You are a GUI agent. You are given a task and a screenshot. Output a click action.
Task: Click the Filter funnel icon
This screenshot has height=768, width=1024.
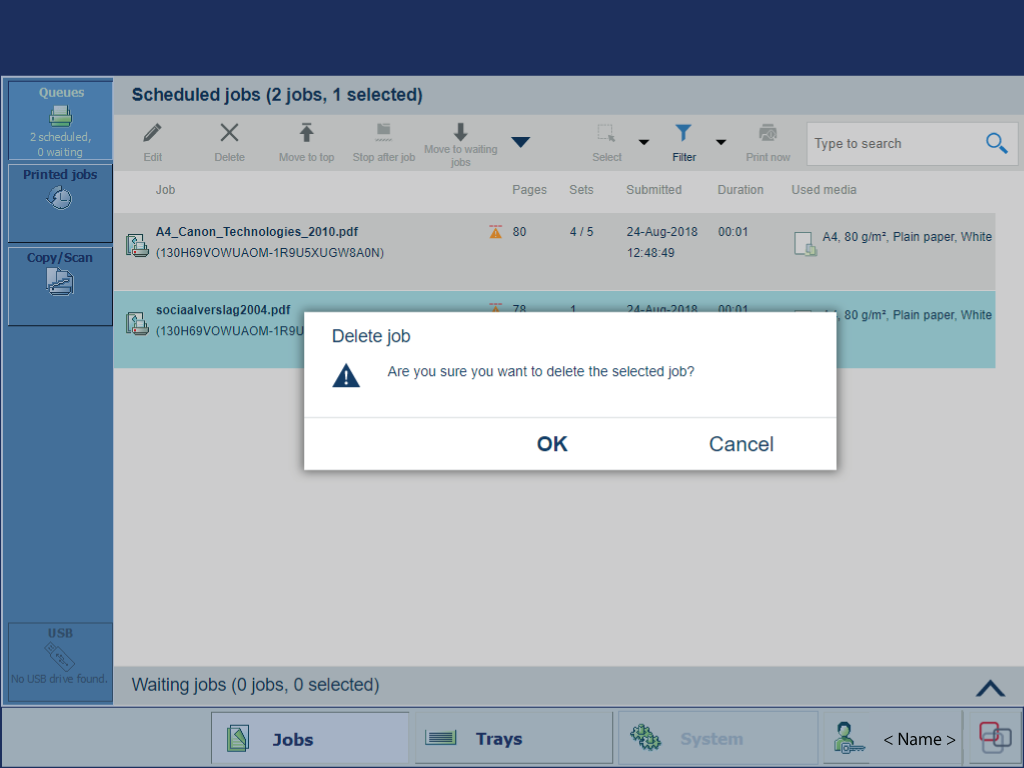tap(683, 134)
